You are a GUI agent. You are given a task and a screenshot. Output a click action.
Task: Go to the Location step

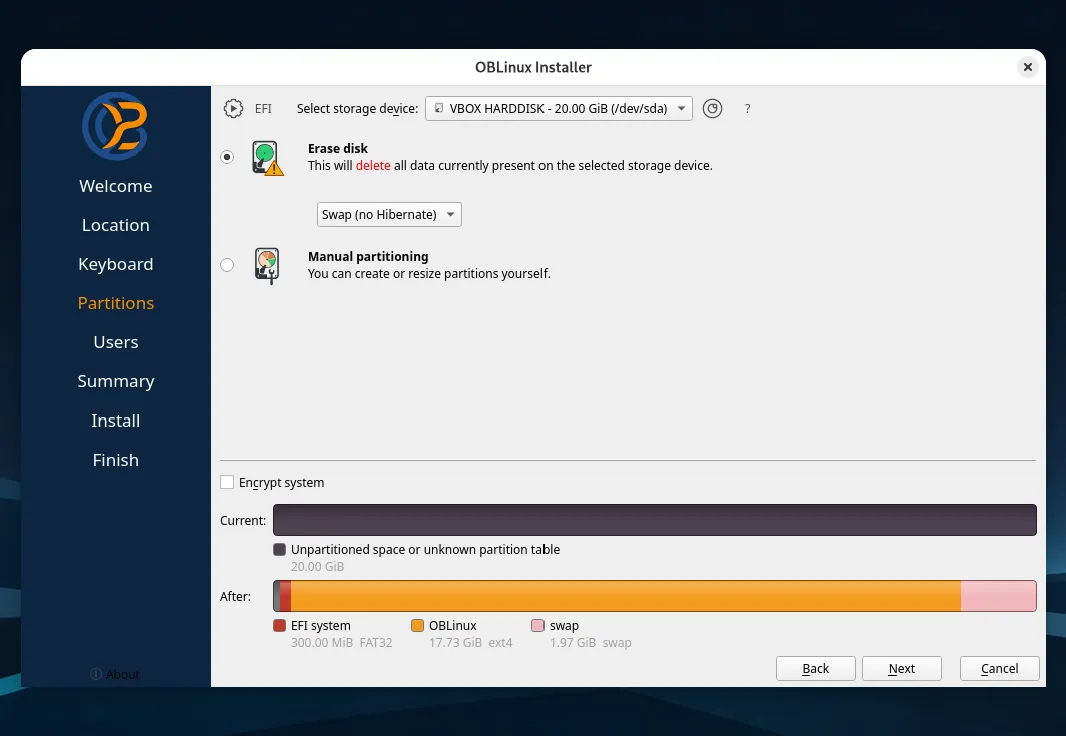(116, 225)
